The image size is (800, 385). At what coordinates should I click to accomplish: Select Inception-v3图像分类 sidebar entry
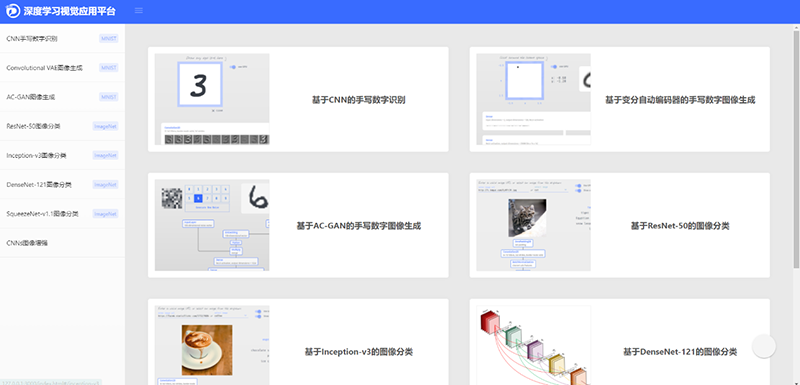[x=62, y=156]
